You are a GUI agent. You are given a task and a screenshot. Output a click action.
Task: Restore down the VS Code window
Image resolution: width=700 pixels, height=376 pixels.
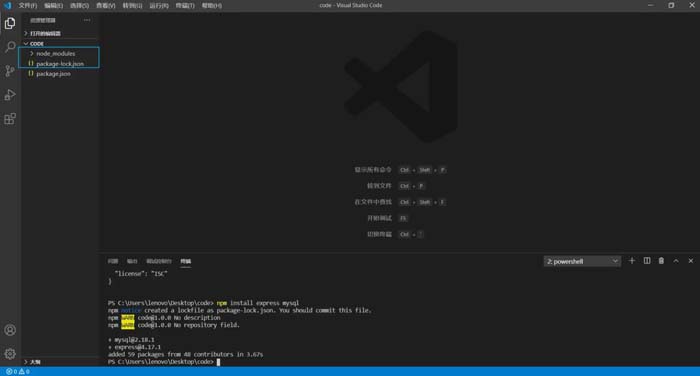point(671,5)
